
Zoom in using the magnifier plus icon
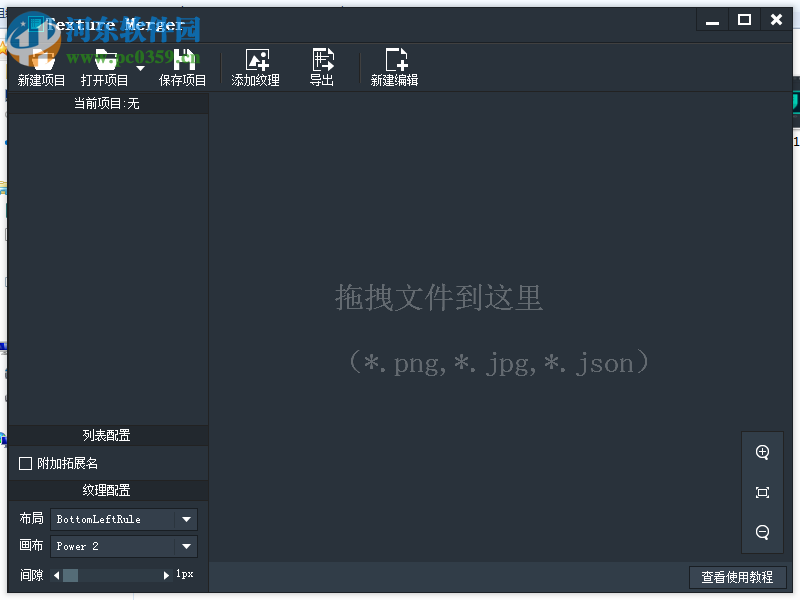click(762, 452)
